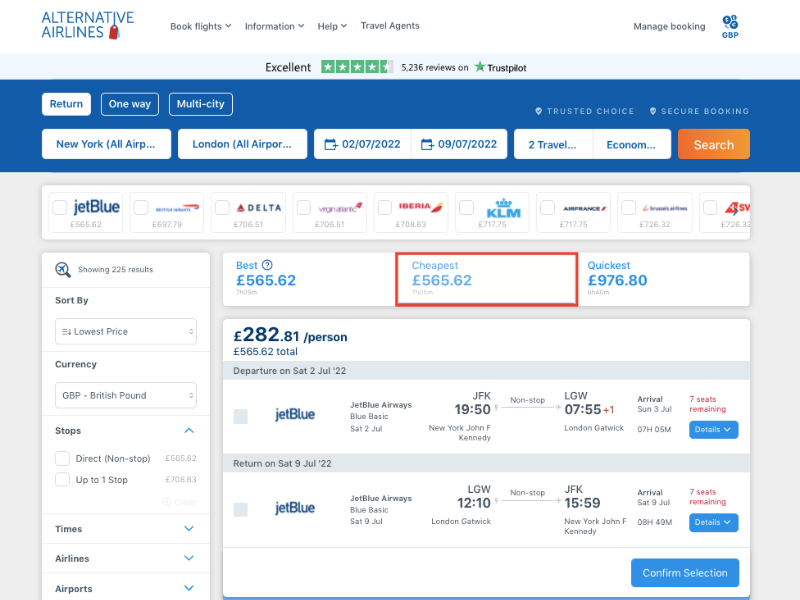The height and width of the screenshot is (600, 800).
Task: Click the 5,236 reviews text
Action: (435, 67)
